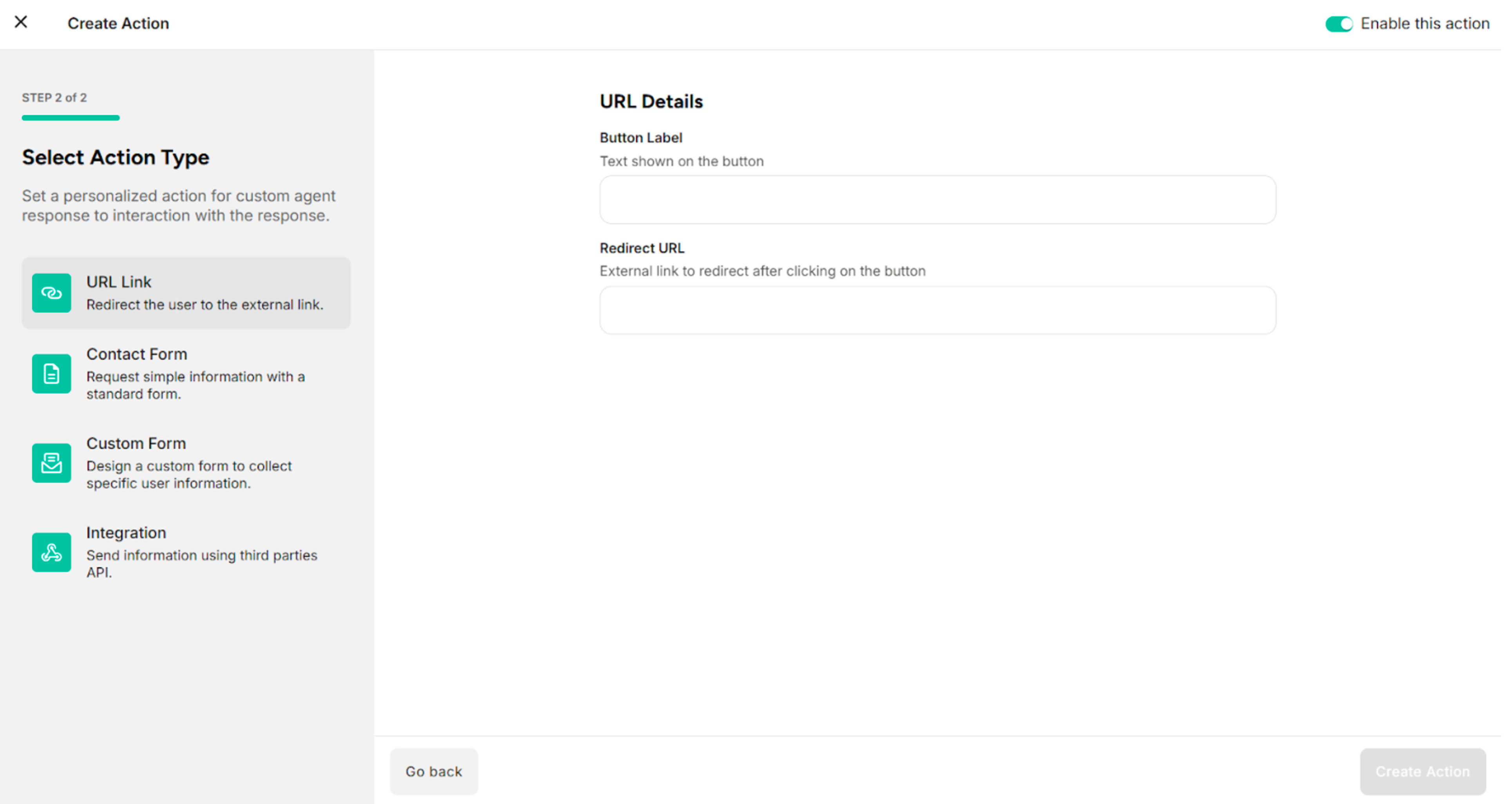Viewport: 1512px width, 804px height.
Task: Disable the Enable this action toggle
Action: pos(1339,24)
